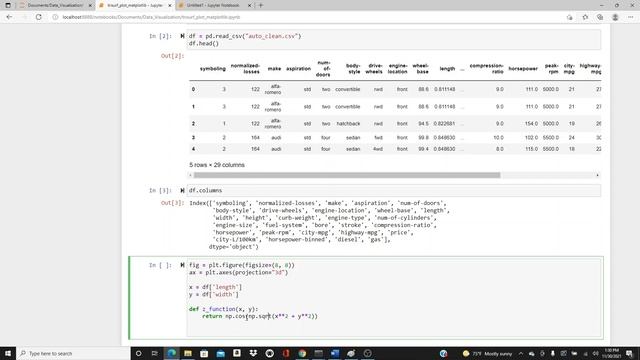The image size is (640, 360).
Task: Run cell In [3] using run icon
Action: (182, 190)
